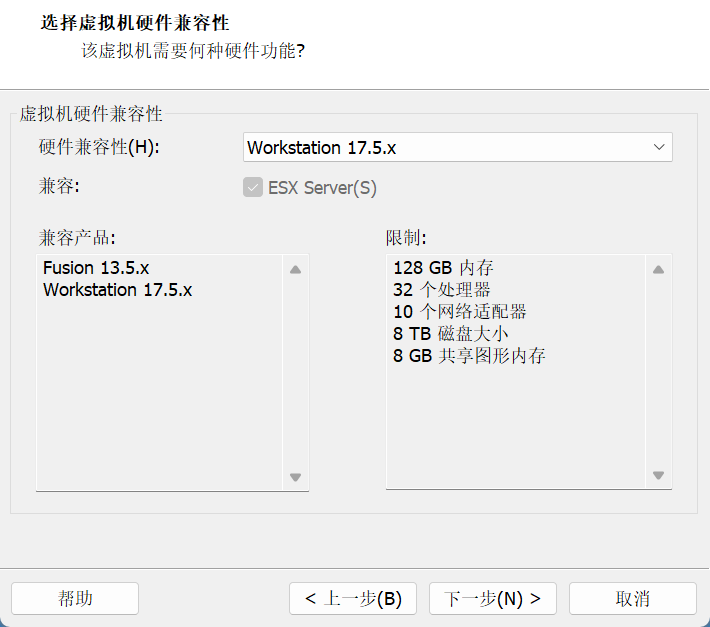This screenshot has height=627, width=710.
Task: Click the 限制: label
Action: click(406, 238)
